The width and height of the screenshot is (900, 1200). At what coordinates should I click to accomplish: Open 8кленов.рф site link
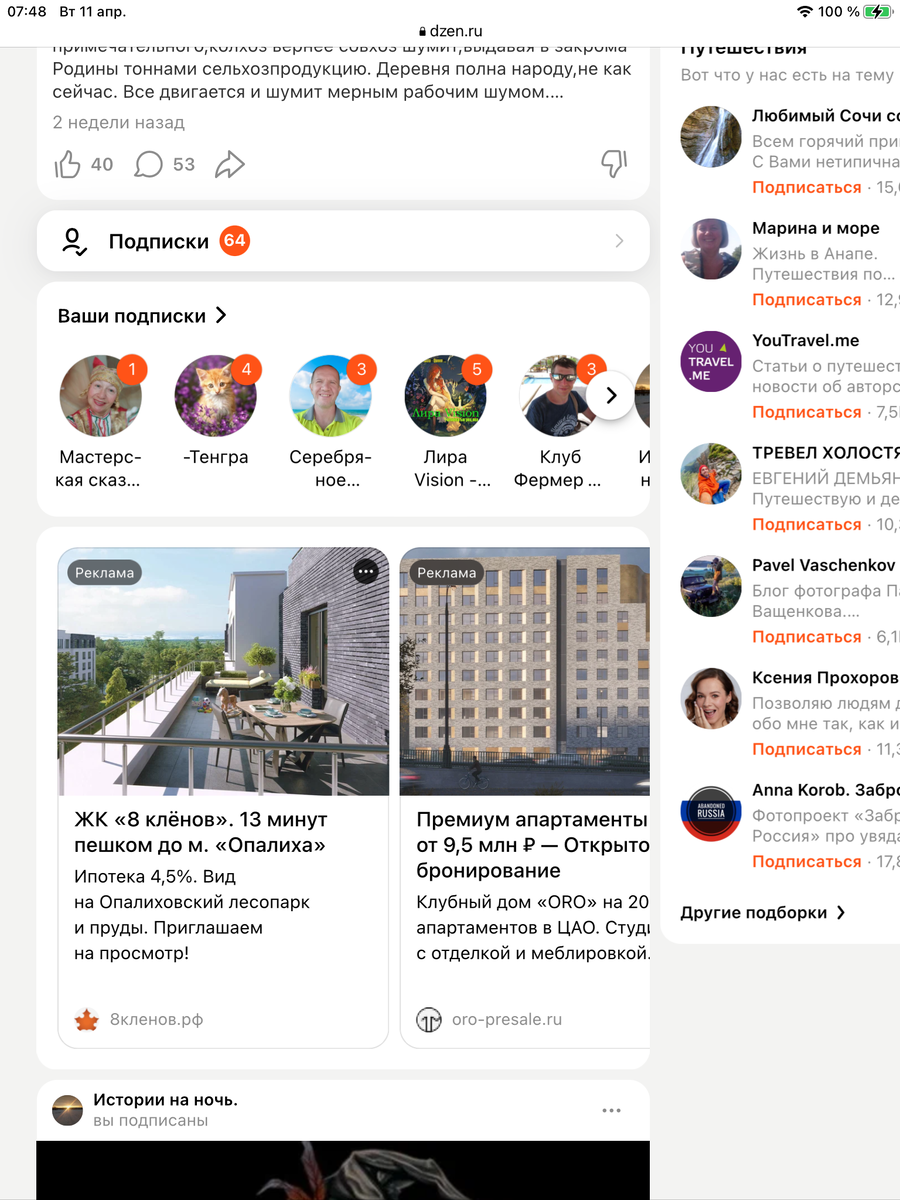coord(157,1020)
